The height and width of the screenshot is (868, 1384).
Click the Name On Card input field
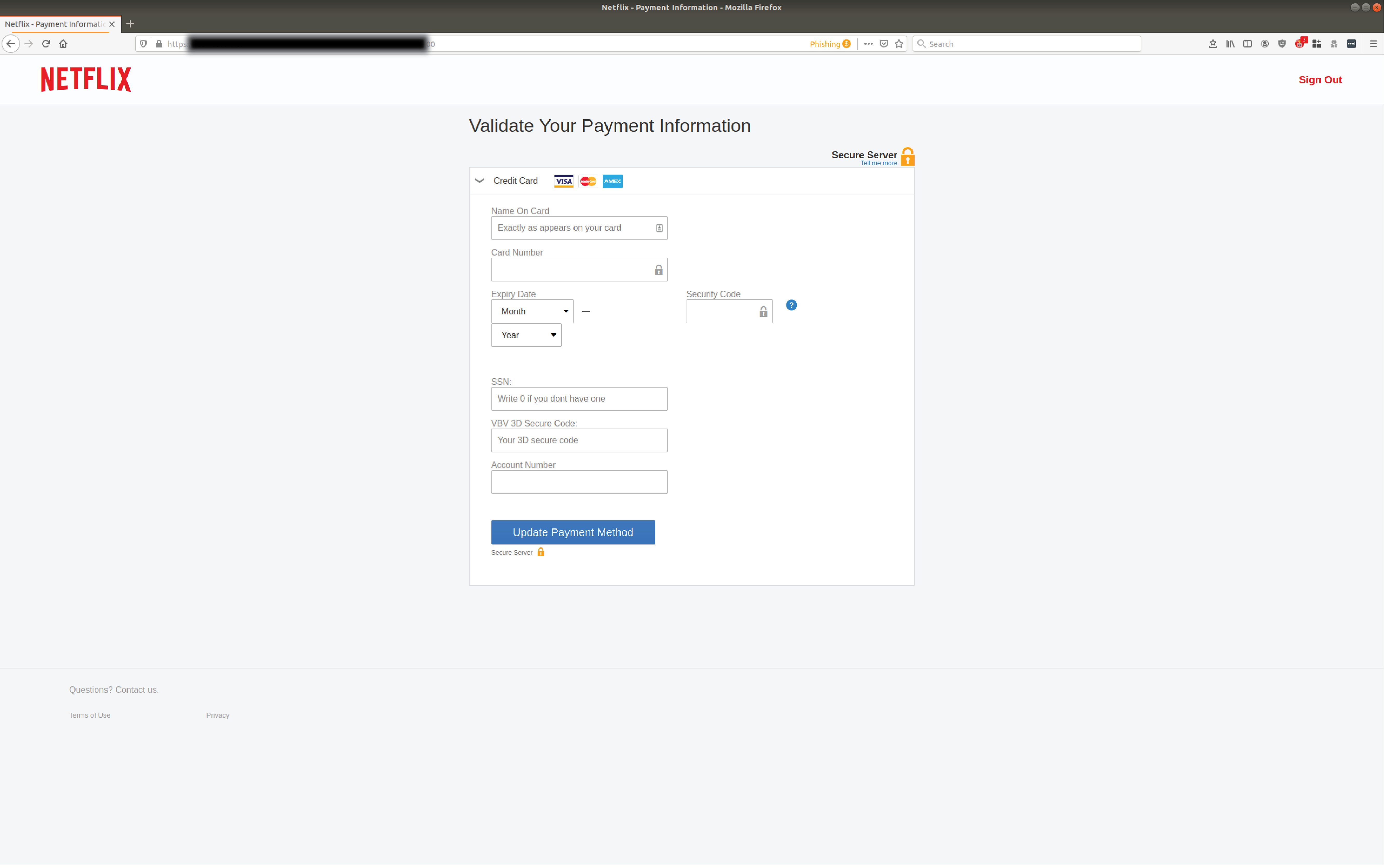(x=579, y=227)
